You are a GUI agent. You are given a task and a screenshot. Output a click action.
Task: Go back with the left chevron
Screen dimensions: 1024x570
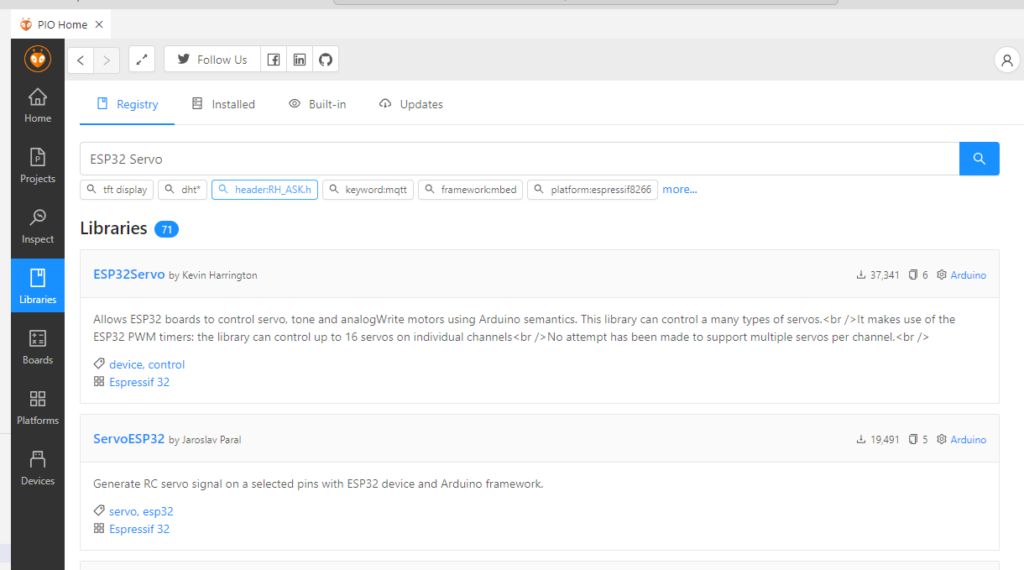(x=81, y=60)
